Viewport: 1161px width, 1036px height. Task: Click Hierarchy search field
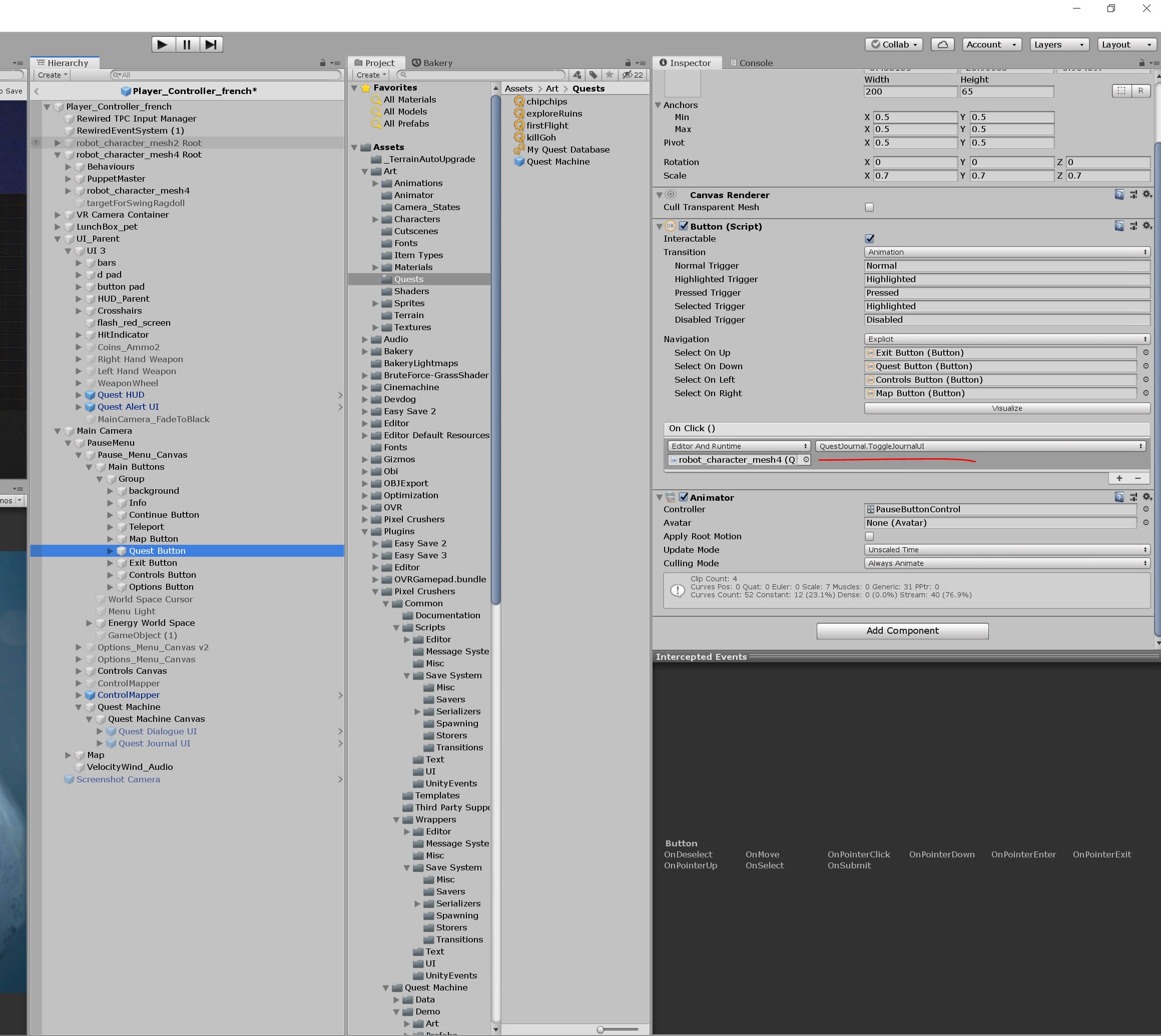tap(226, 75)
